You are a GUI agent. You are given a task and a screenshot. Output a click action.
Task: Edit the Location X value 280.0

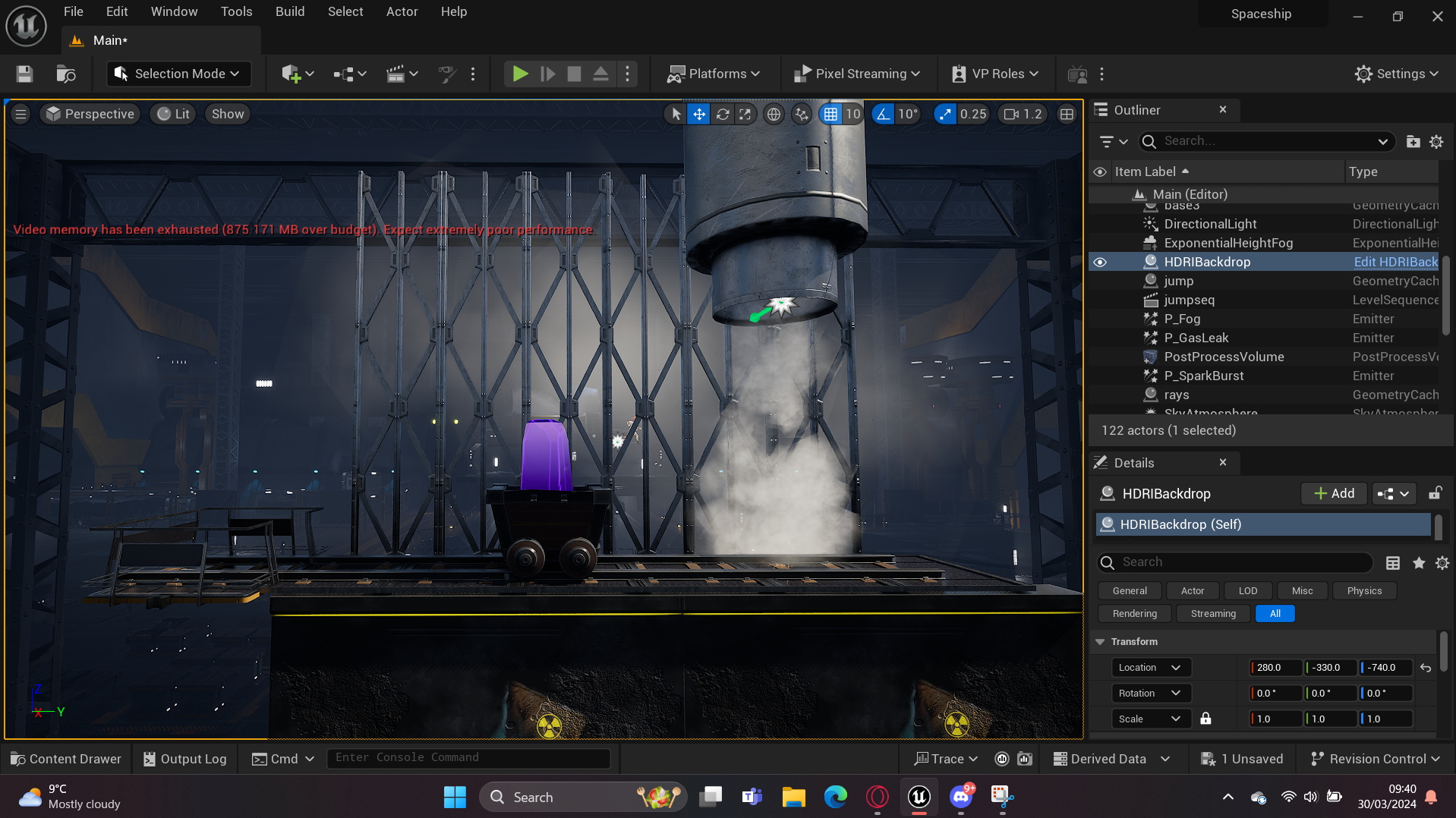tap(1276, 668)
